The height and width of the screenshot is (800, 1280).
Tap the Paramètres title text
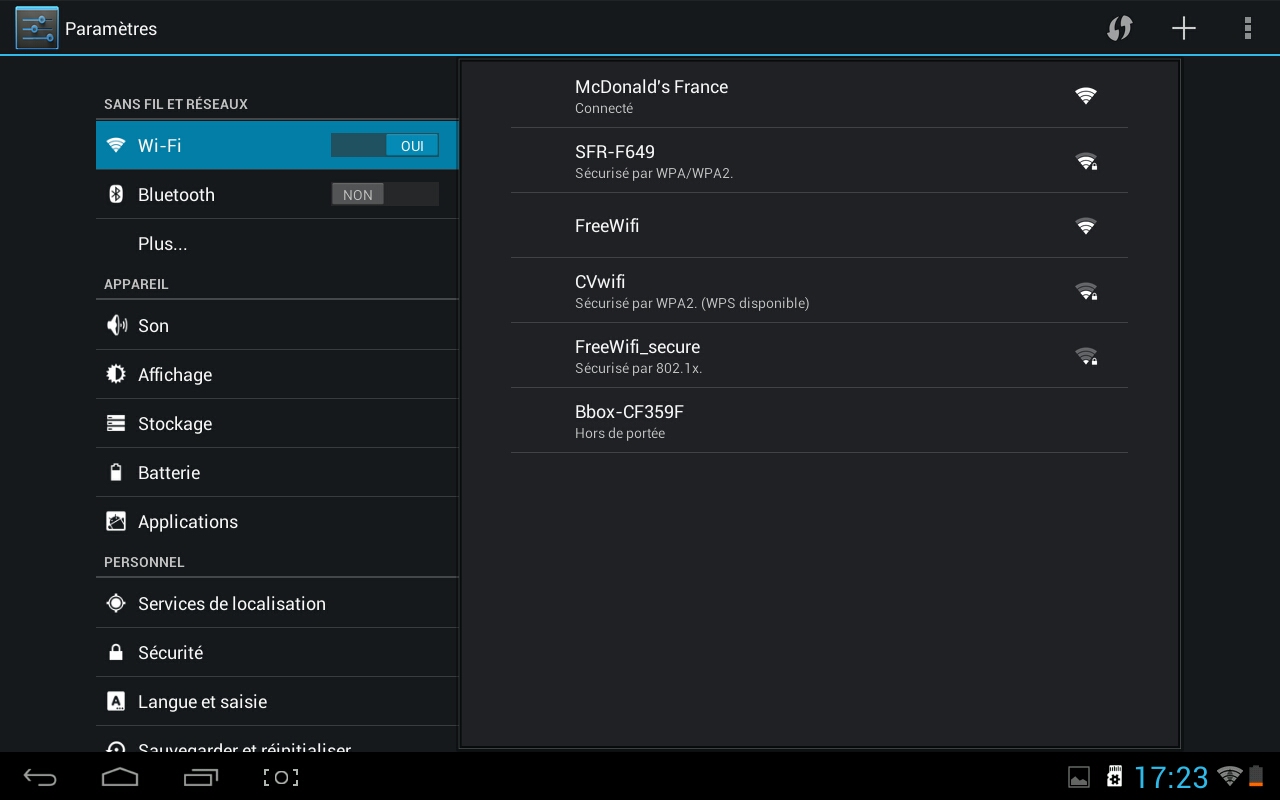pyautogui.click(x=111, y=29)
